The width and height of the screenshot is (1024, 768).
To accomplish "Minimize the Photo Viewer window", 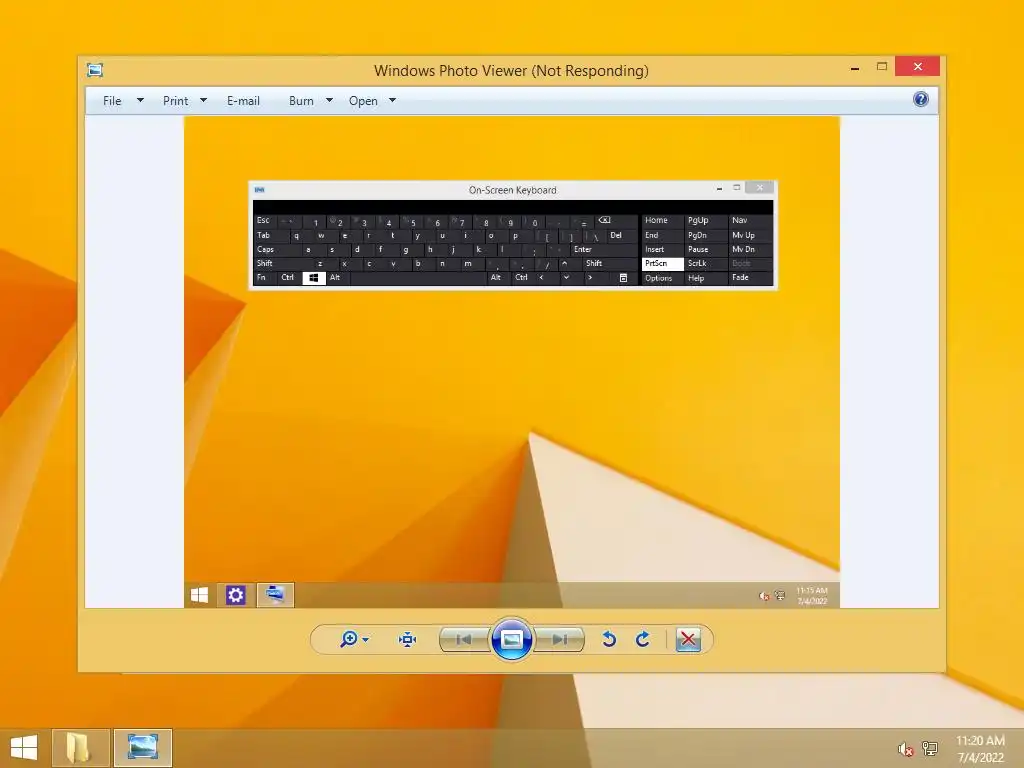I will point(855,68).
